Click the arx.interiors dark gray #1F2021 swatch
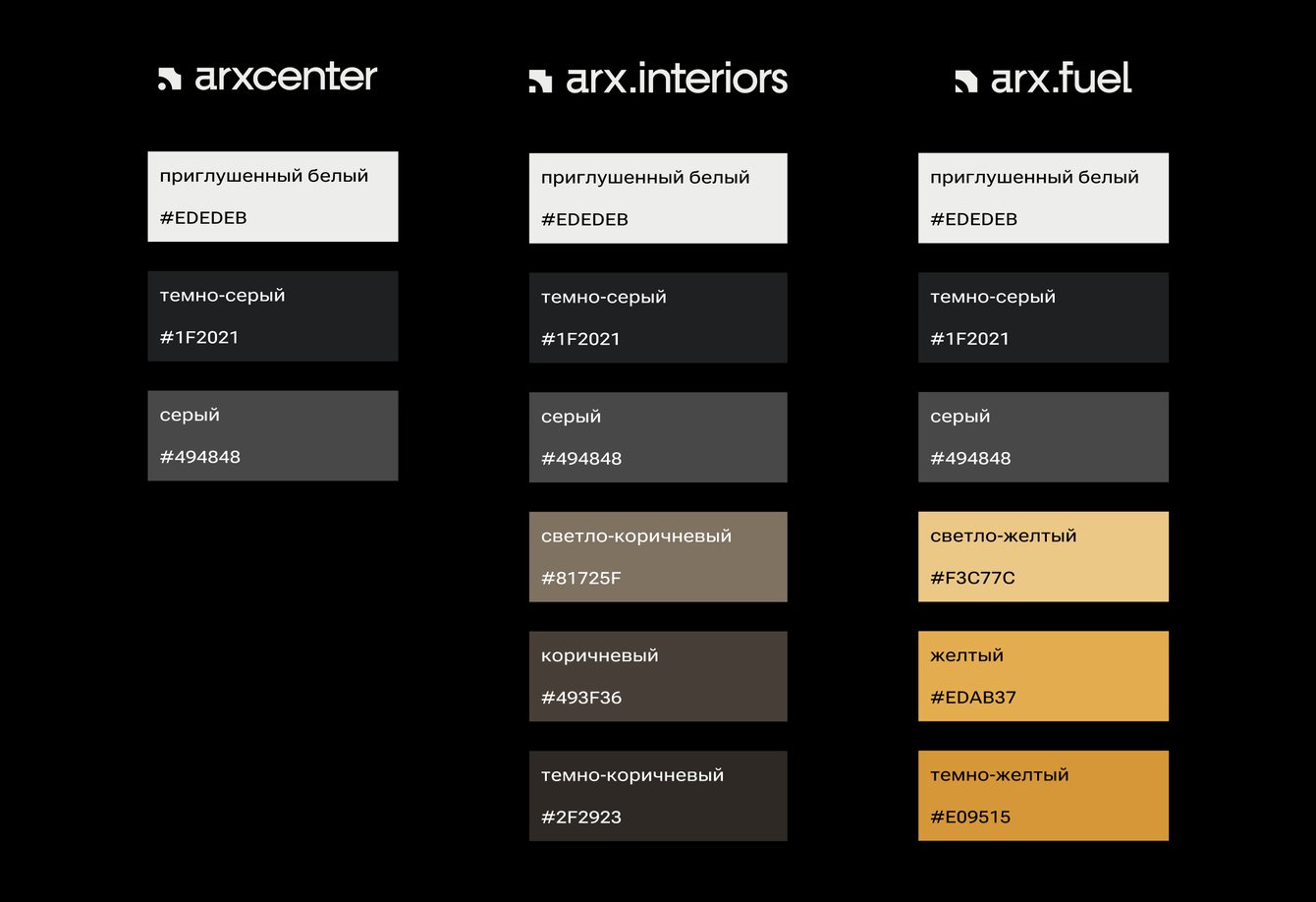Image resolution: width=1316 pixels, height=902 pixels. (x=658, y=317)
